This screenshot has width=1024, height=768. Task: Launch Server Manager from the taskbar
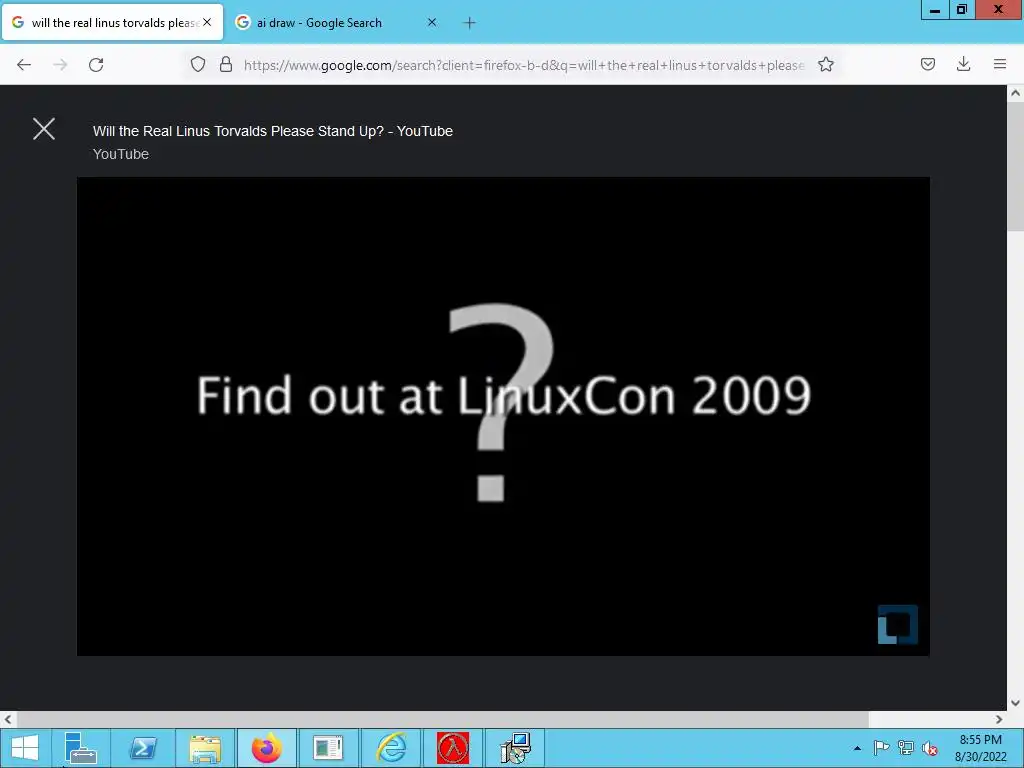(x=81, y=748)
